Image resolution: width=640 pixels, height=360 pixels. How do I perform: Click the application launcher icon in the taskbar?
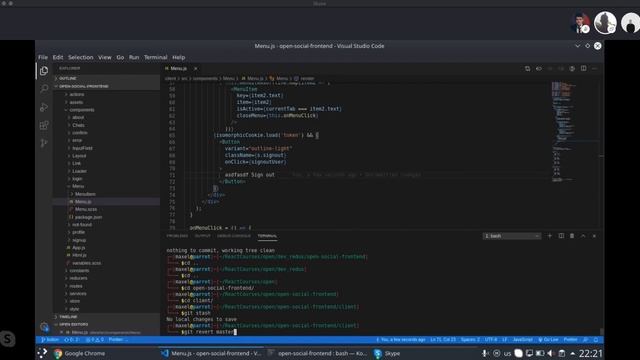(42, 353)
